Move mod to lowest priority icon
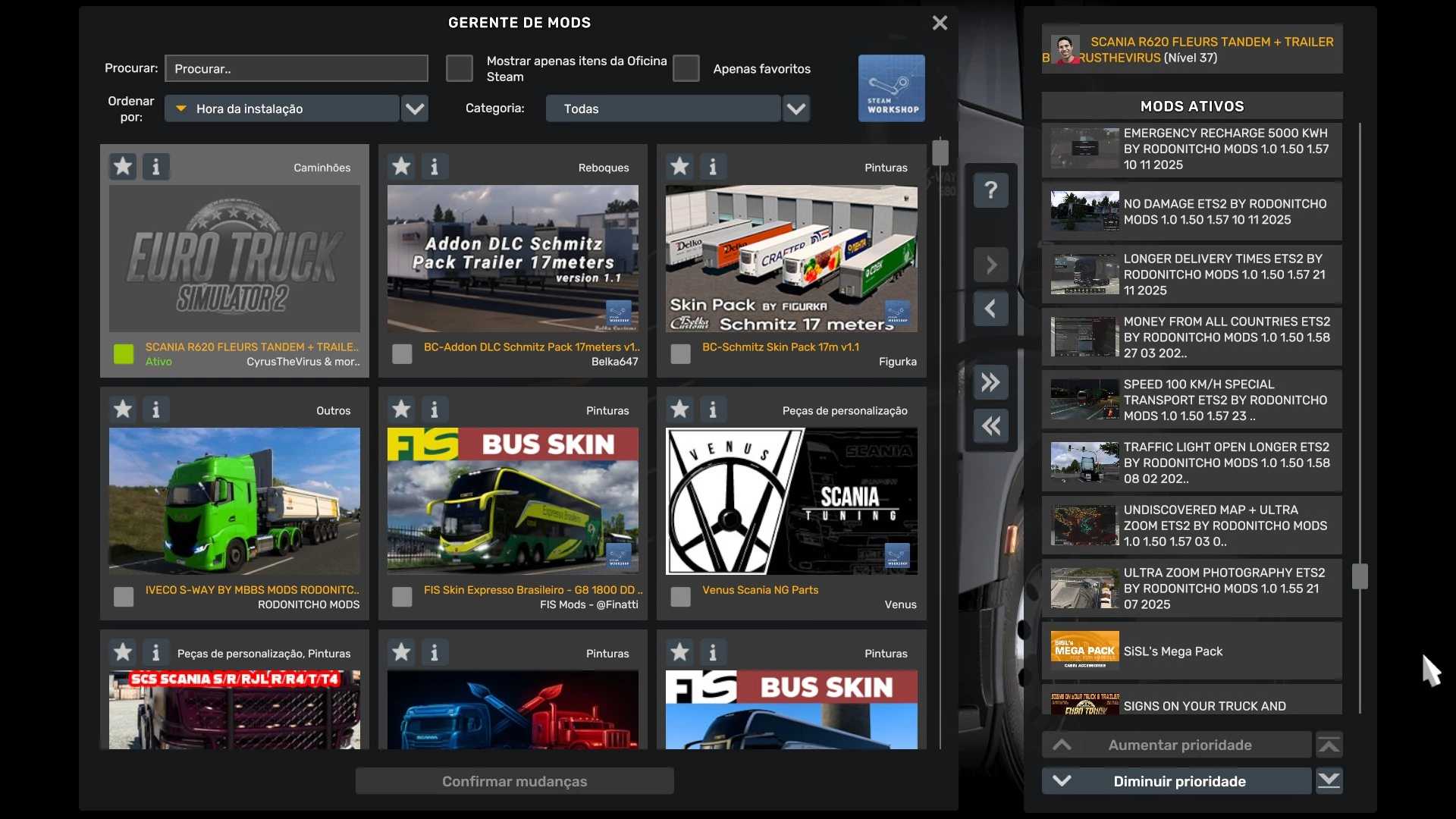This screenshot has height=819, width=1456. point(1329,780)
